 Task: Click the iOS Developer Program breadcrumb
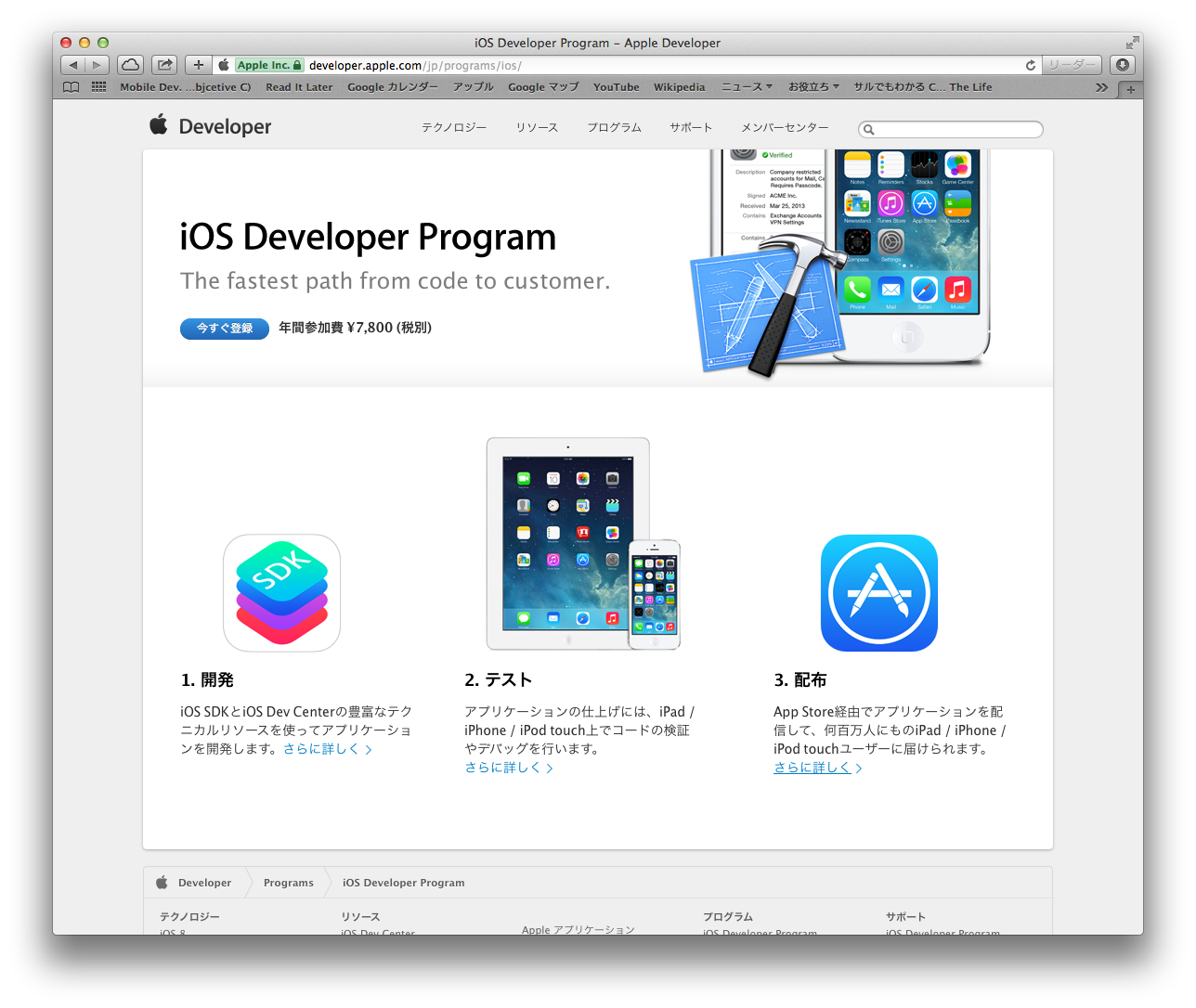coord(404,883)
